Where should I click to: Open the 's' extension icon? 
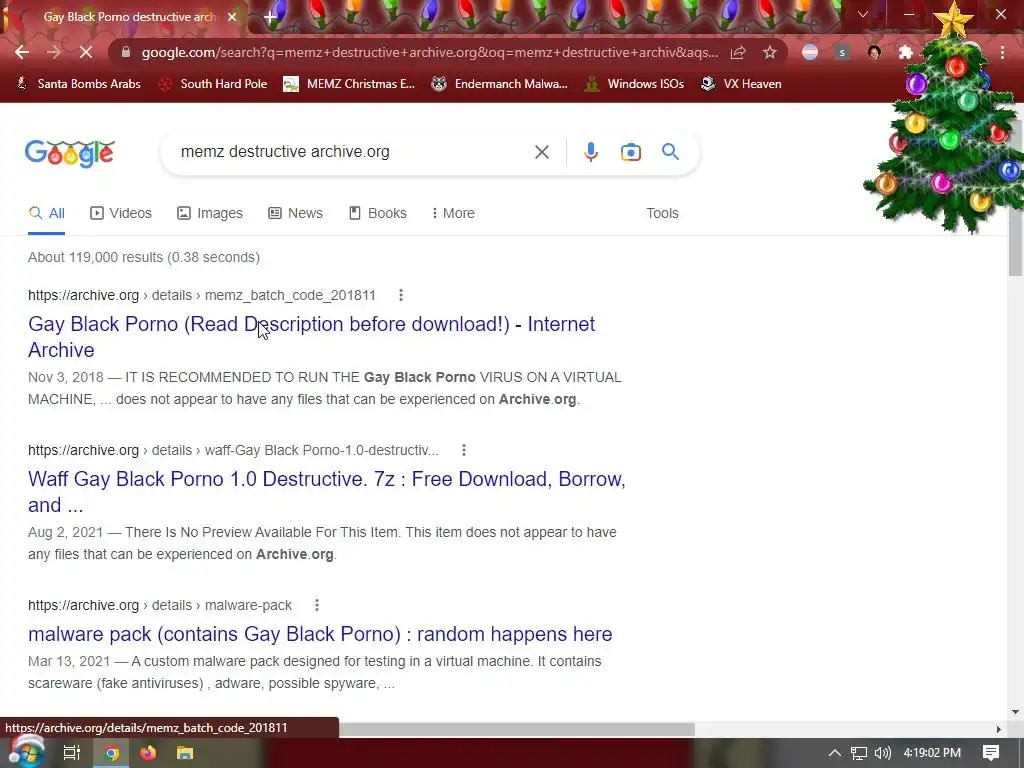(x=842, y=52)
